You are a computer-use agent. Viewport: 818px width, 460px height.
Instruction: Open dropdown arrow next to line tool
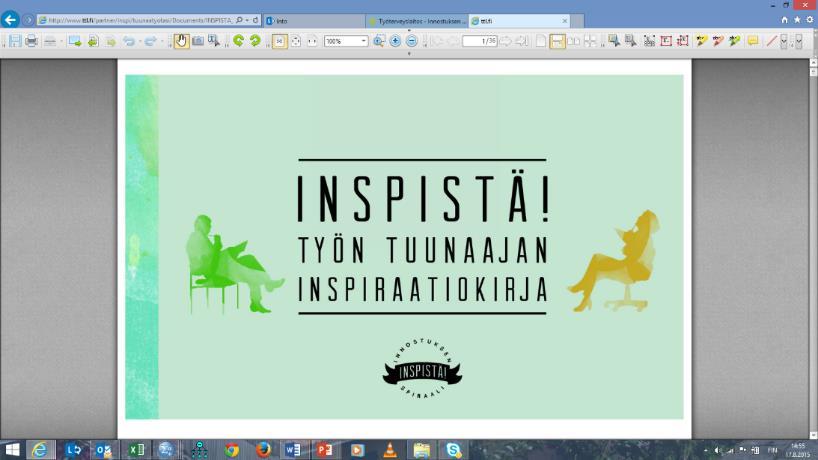click(x=783, y=41)
